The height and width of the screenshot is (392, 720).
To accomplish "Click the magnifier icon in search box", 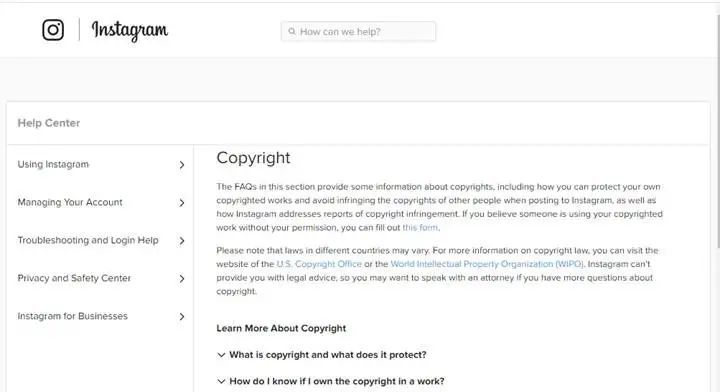I will (292, 32).
